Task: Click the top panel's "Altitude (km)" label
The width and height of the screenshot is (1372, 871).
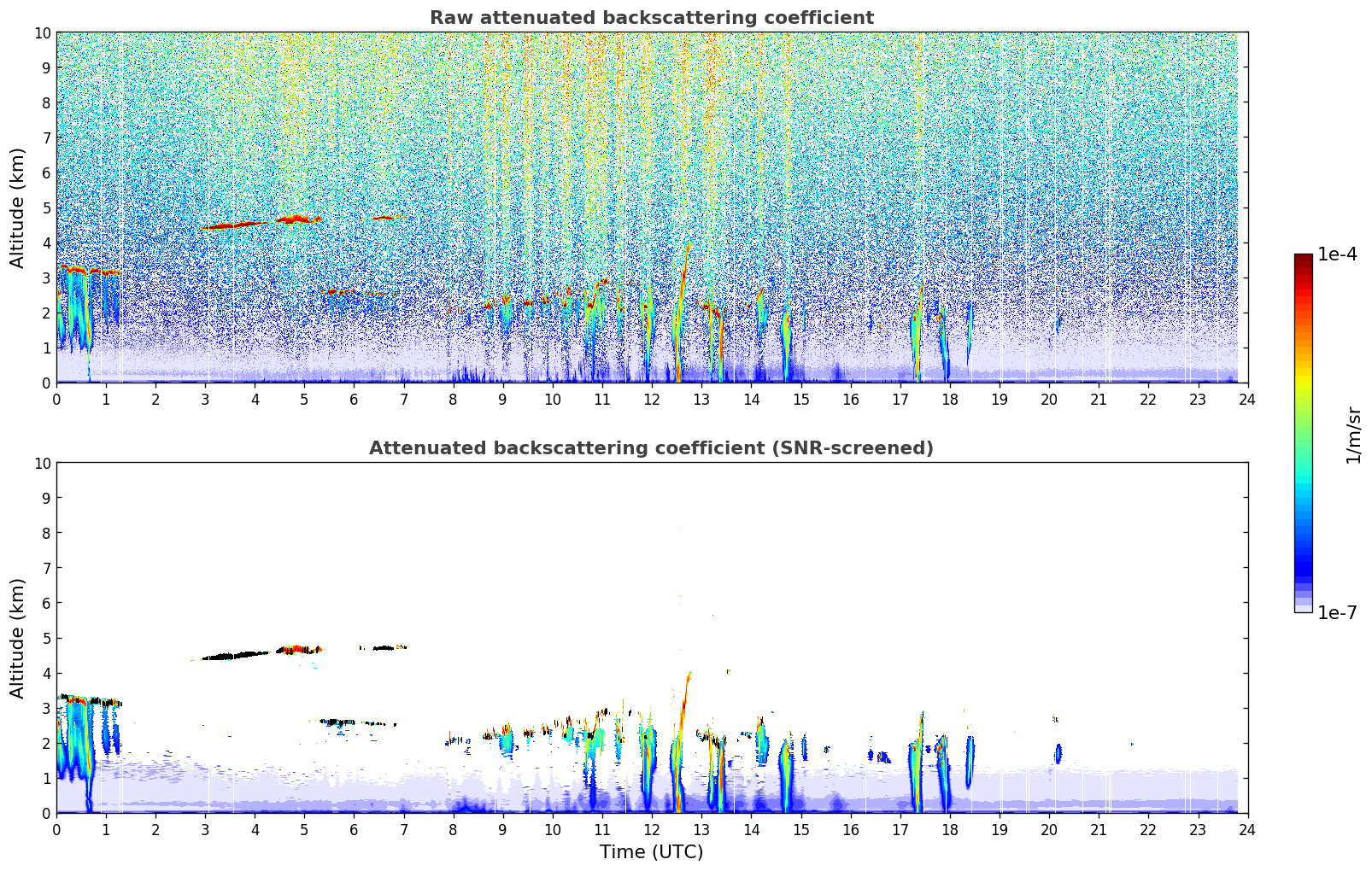Action: 18,208
